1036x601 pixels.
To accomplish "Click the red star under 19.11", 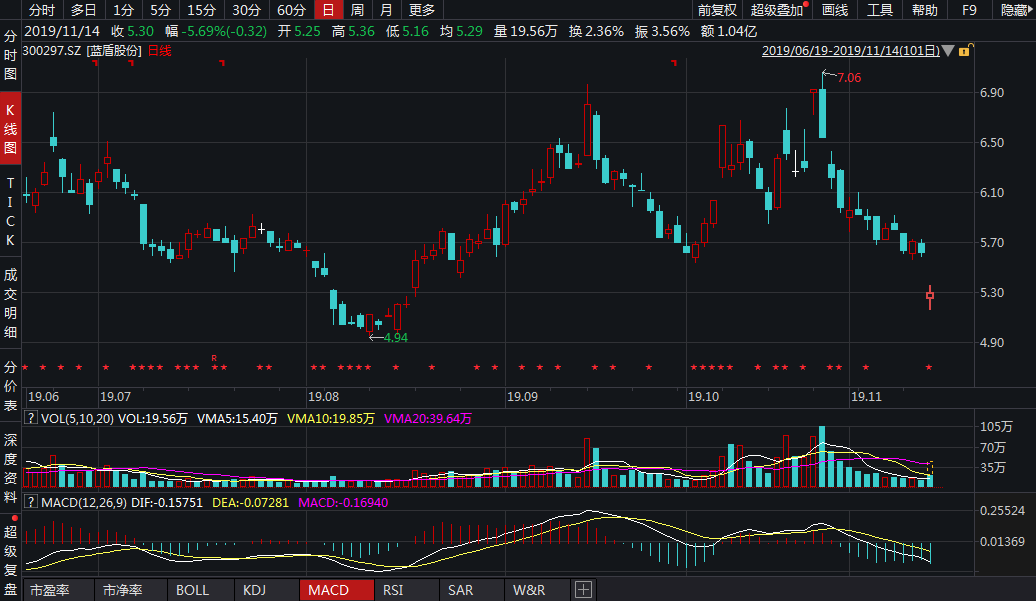I will pos(866,367).
